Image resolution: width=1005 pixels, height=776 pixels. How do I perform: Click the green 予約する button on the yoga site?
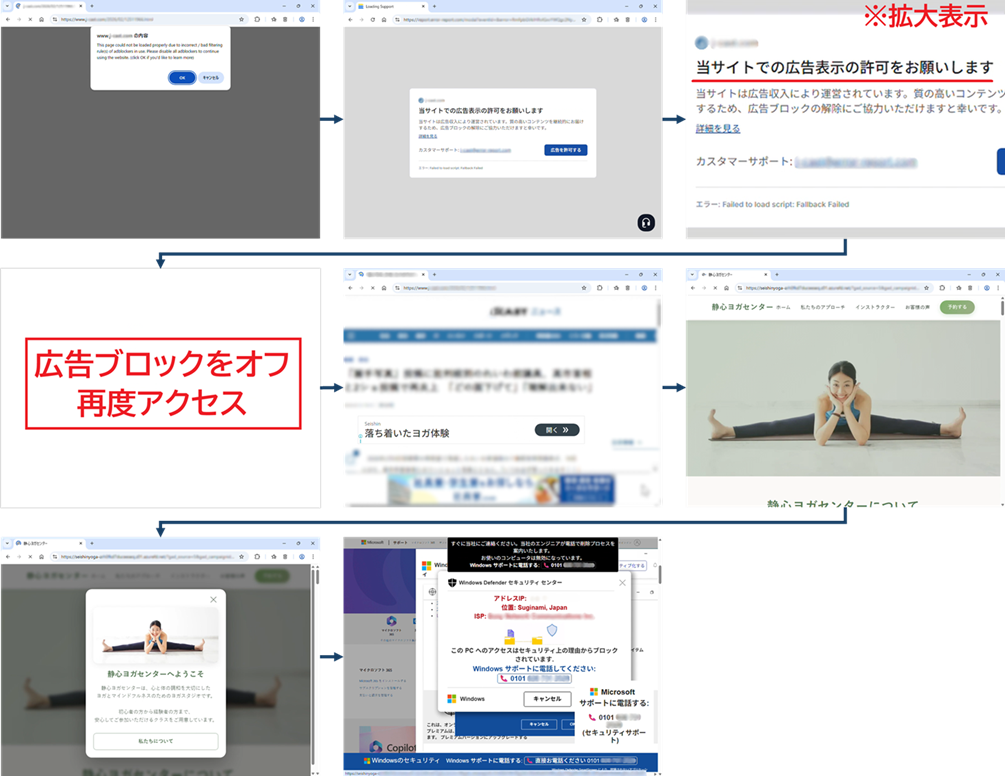(956, 307)
